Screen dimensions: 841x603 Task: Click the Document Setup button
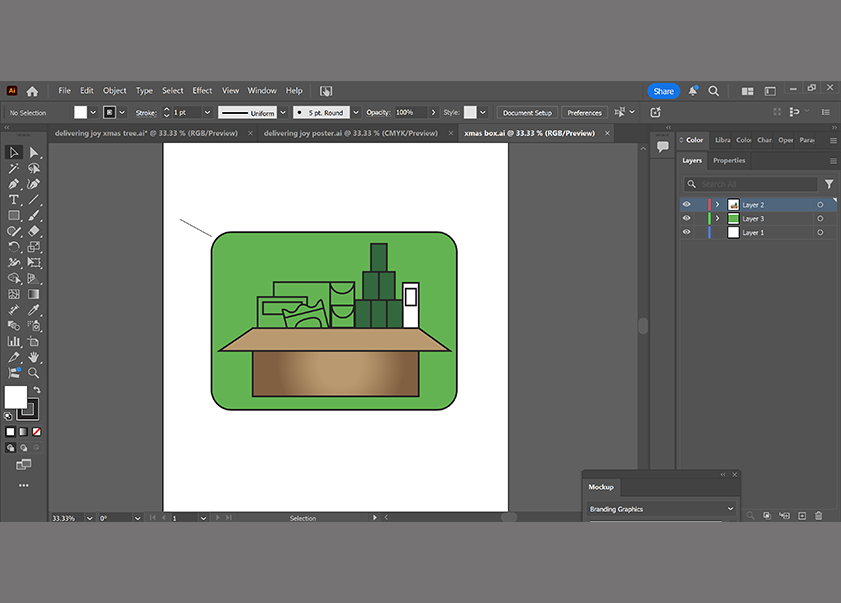tap(527, 113)
